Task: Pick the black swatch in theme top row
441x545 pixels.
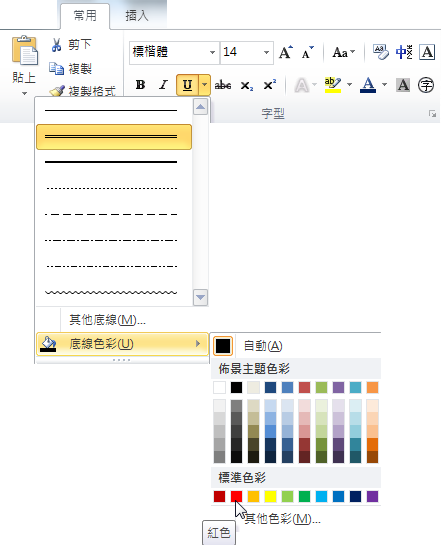Action: coord(236,388)
